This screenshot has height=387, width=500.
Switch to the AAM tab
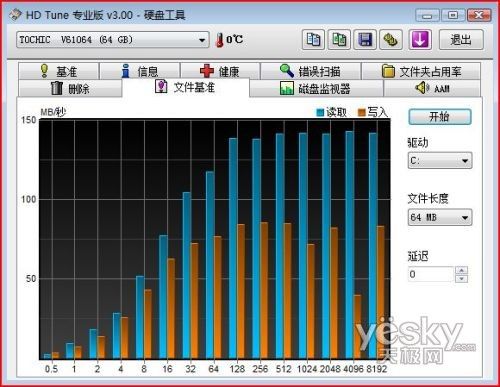432,88
